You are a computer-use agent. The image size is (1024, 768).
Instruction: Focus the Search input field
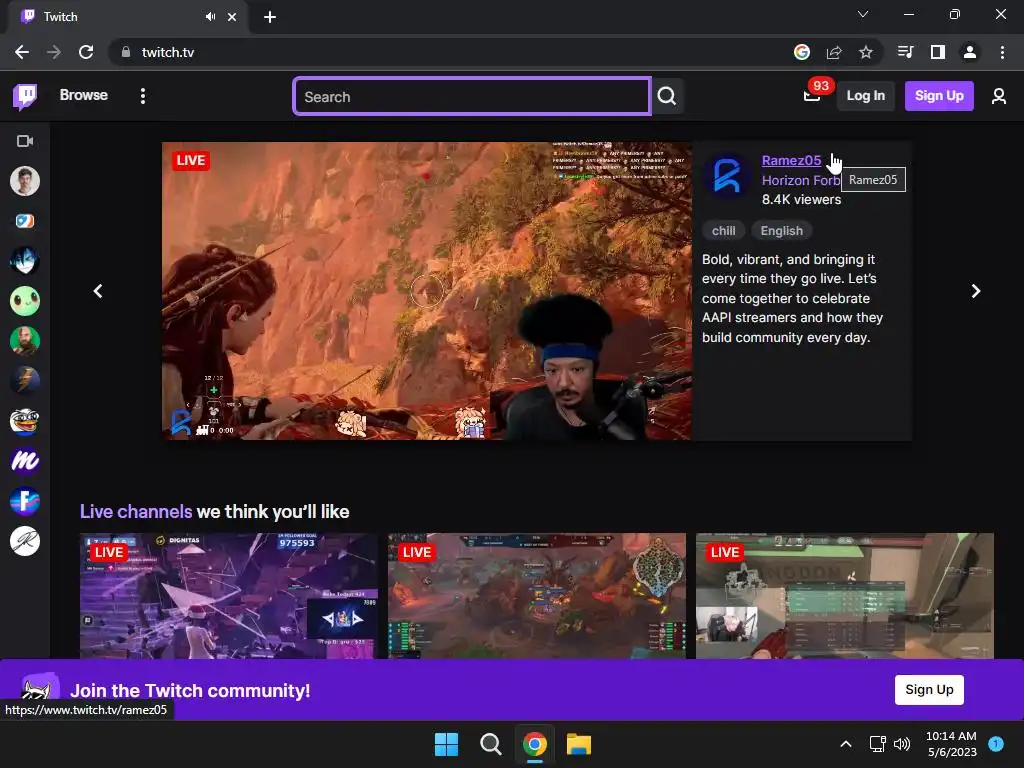click(472, 96)
